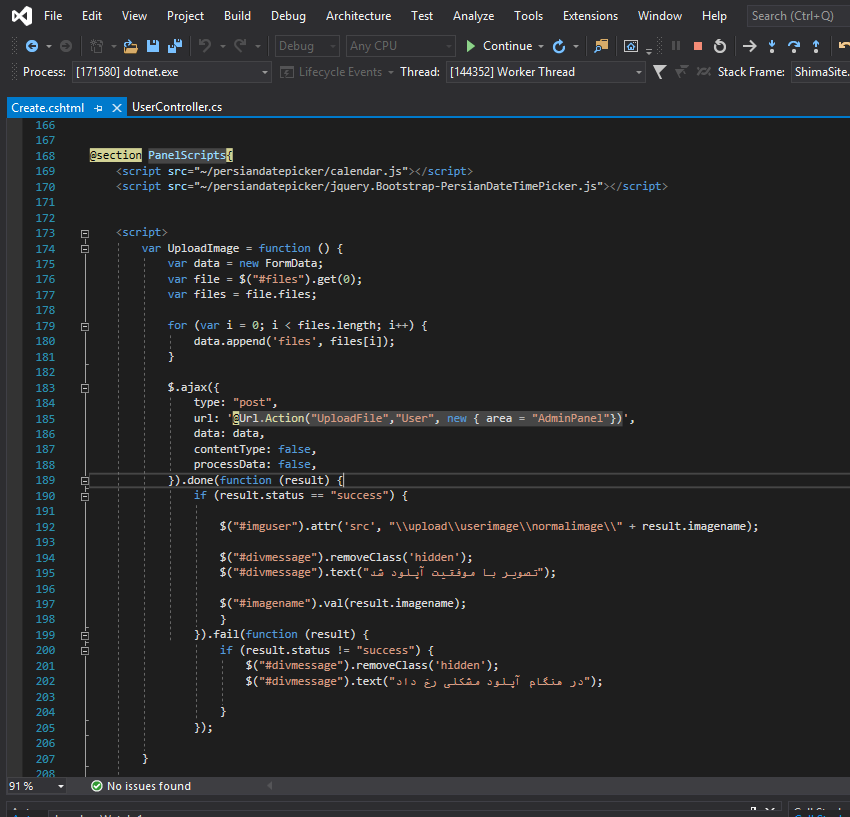Navigate backward with the back arrow icon

click(32, 46)
